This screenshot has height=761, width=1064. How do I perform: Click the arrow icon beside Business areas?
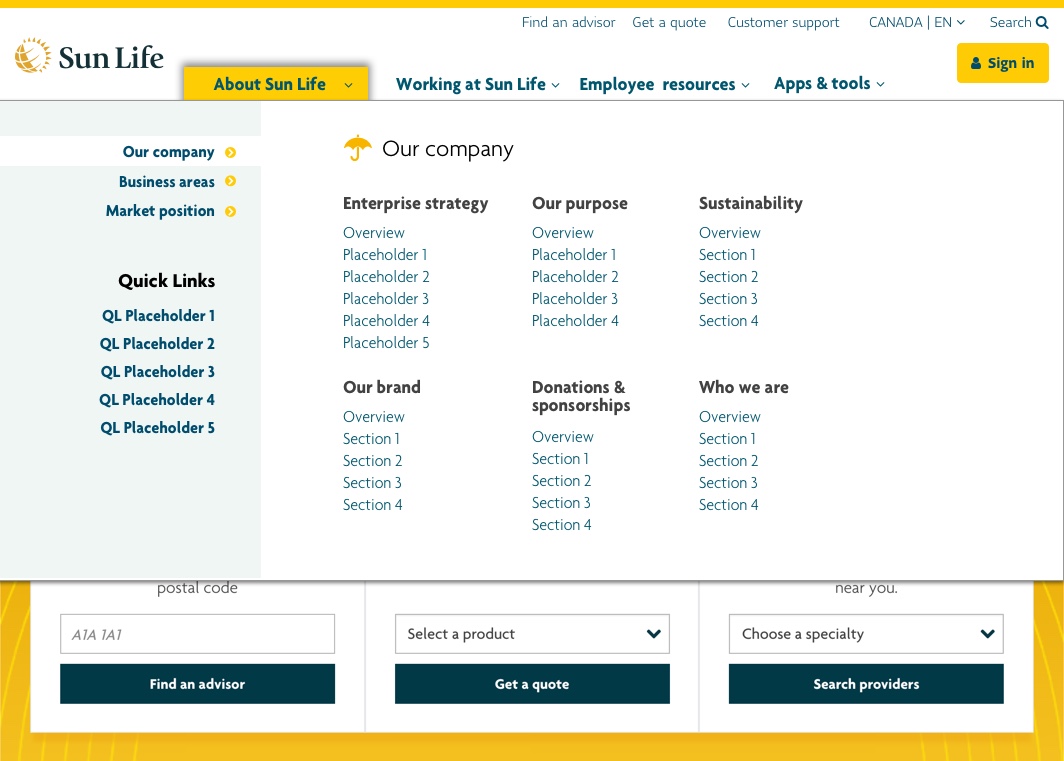[x=231, y=181]
